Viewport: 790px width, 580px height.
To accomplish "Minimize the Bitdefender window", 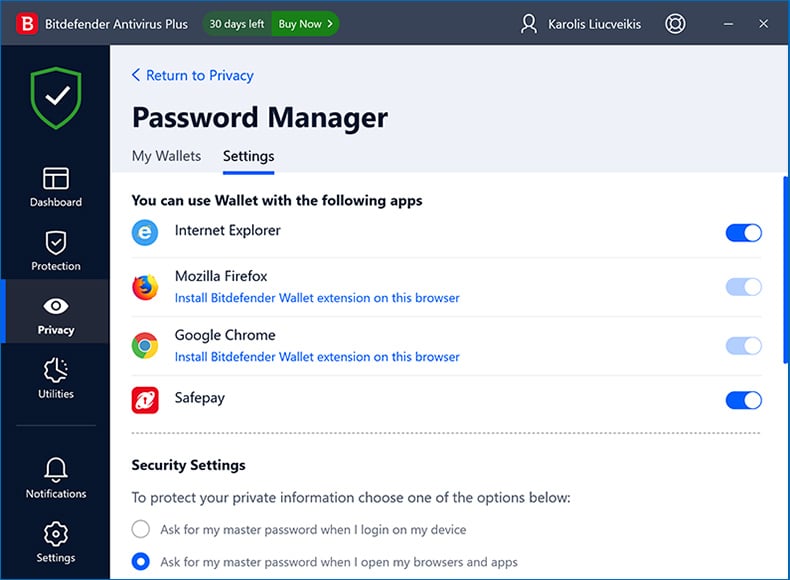I will (x=728, y=24).
